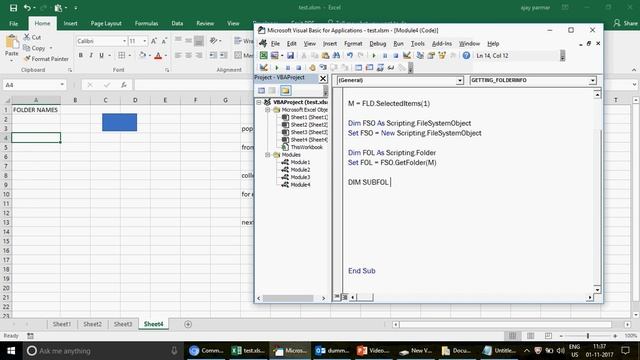Screen dimensions: 640x360
Task: Click the Toggle Breakpoint hand icon in Debug toolbar
Action: coord(312,68)
